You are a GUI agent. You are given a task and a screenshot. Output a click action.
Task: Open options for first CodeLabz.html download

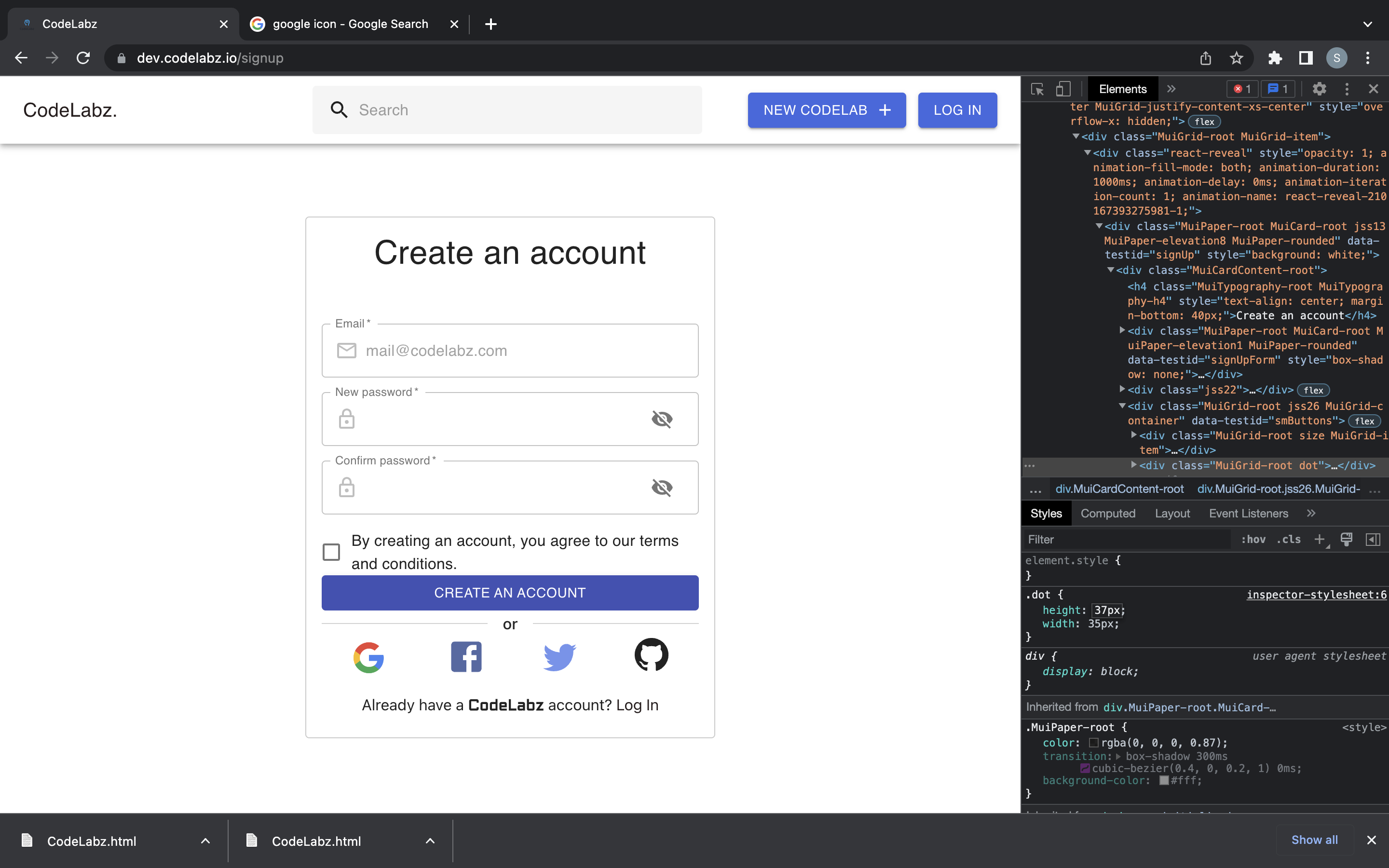(205, 841)
